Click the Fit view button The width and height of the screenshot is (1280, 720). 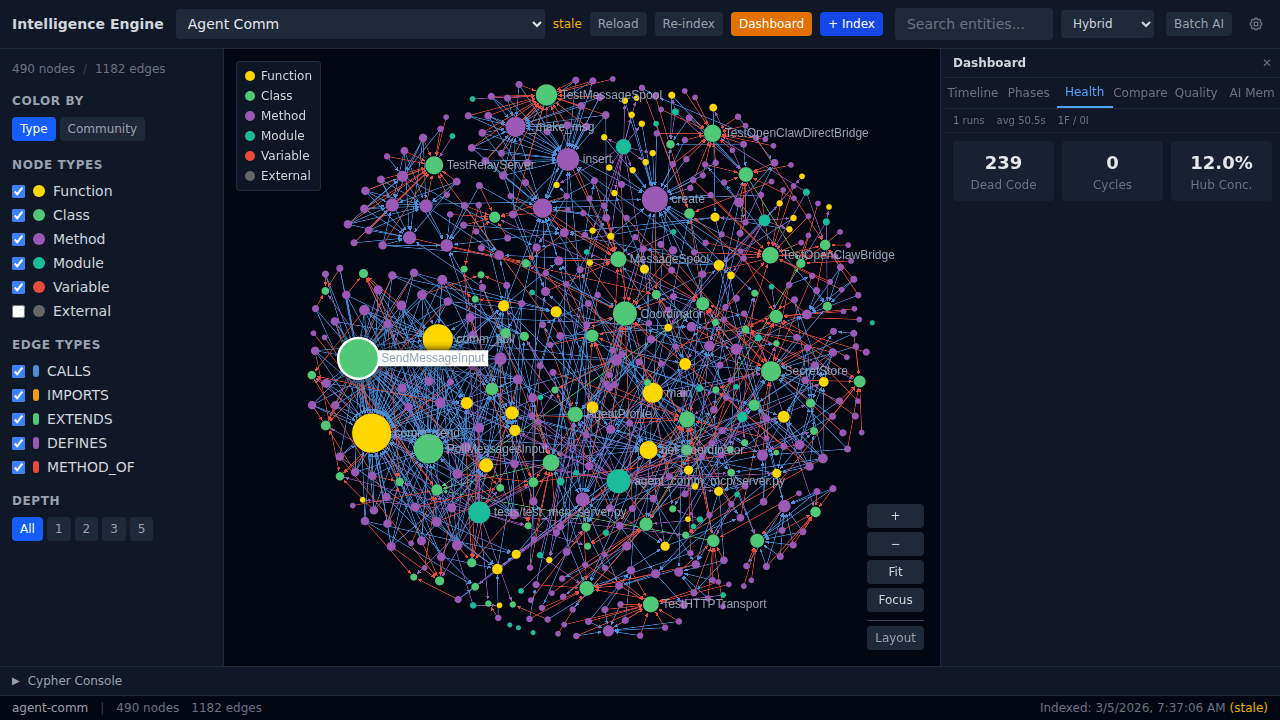point(895,572)
